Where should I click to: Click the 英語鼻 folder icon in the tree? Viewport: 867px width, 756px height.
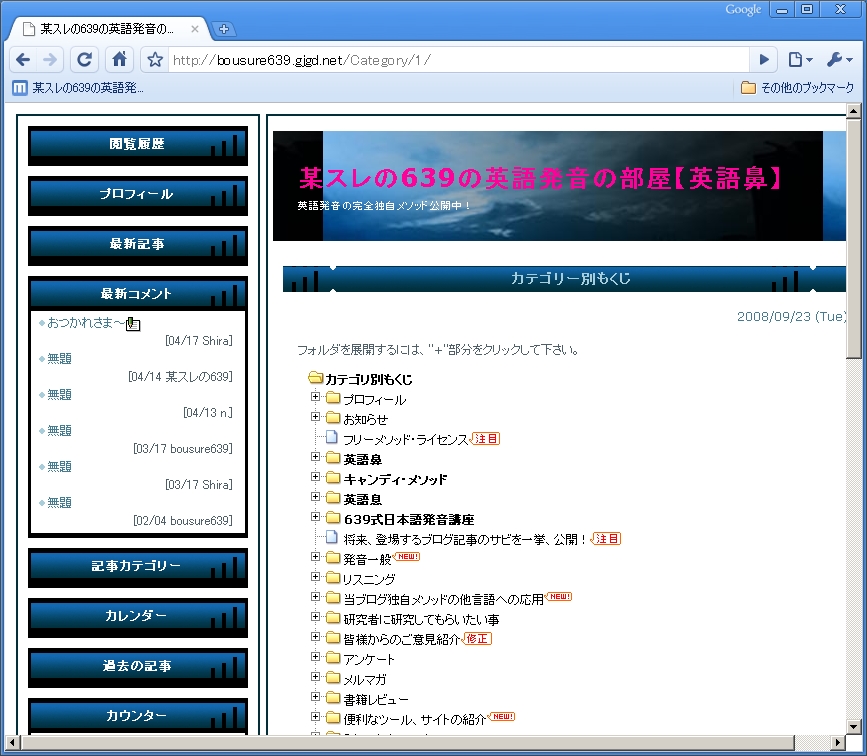coord(333,457)
